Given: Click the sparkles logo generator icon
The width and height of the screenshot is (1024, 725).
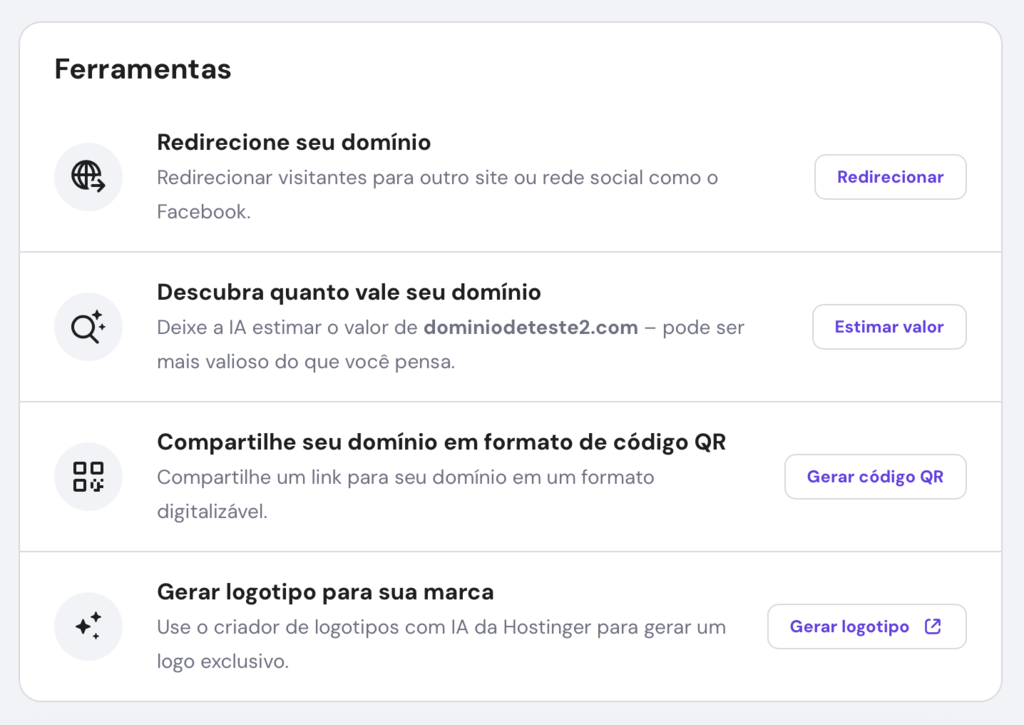Looking at the screenshot, I should pyautogui.click(x=88, y=626).
